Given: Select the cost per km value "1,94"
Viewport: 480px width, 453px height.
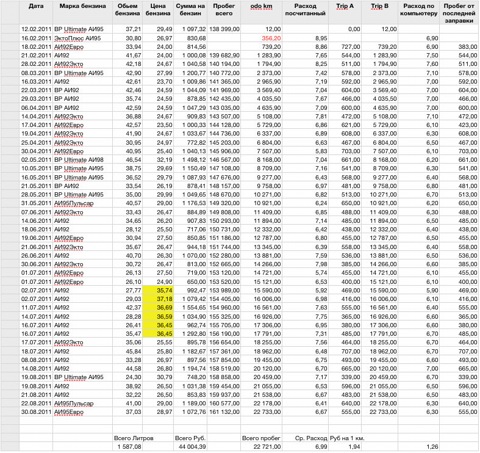Looking at the screenshot, I should click(345, 447).
